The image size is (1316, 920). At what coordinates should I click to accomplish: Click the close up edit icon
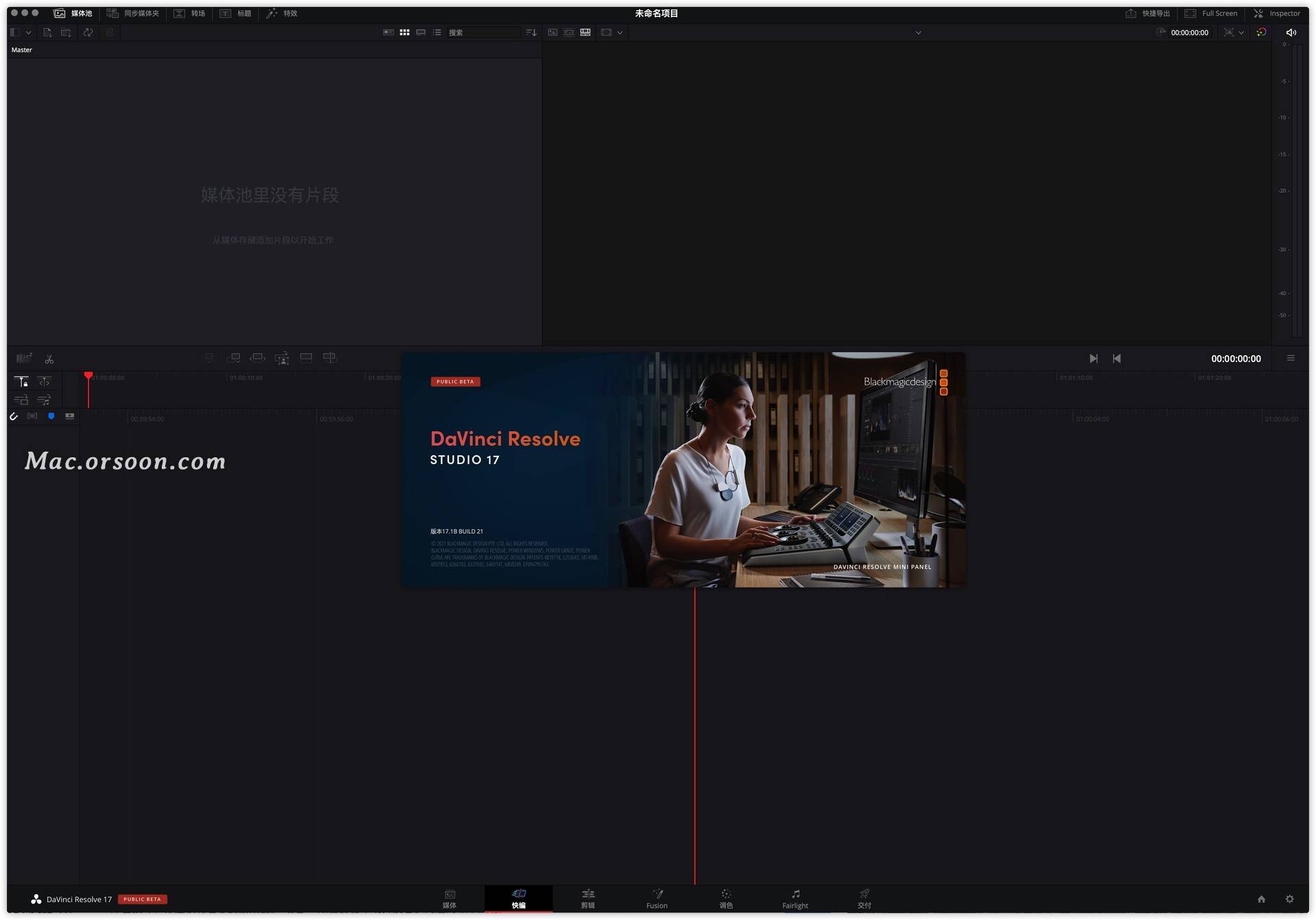(x=282, y=358)
